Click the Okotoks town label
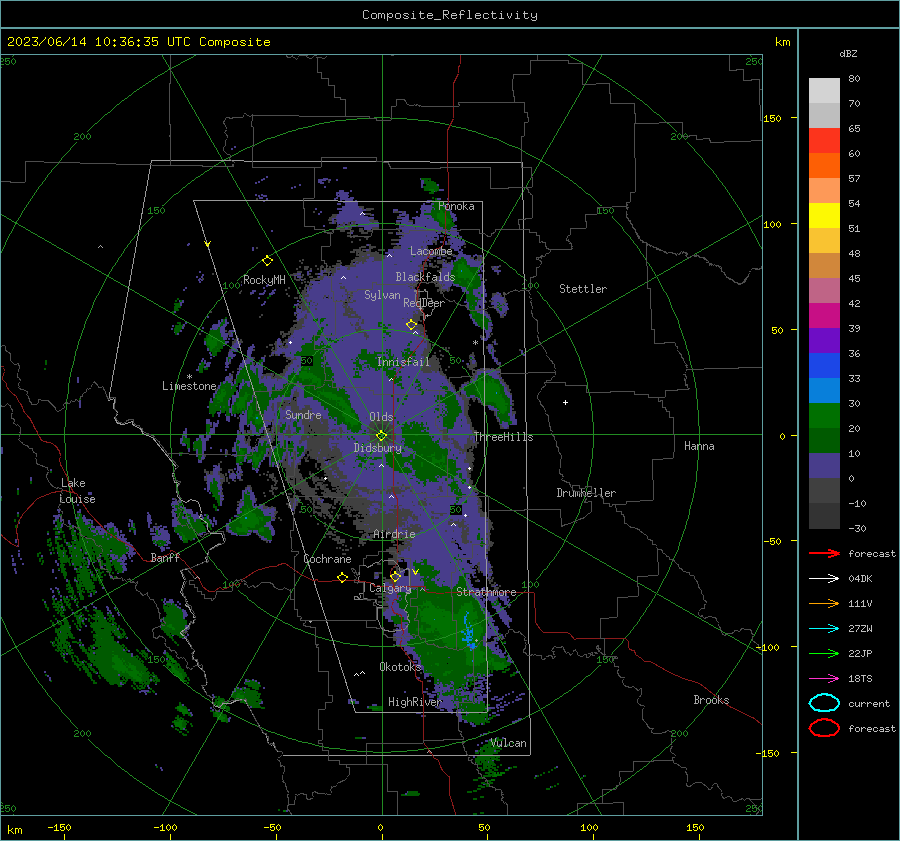The height and width of the screenshot is (841, 900). pyautogui.click(x=401, y=667)
